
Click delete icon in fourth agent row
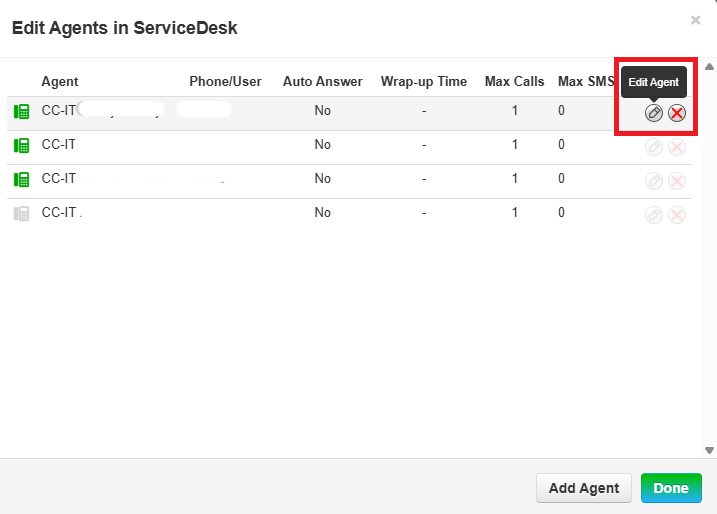(x=677, y=215)
